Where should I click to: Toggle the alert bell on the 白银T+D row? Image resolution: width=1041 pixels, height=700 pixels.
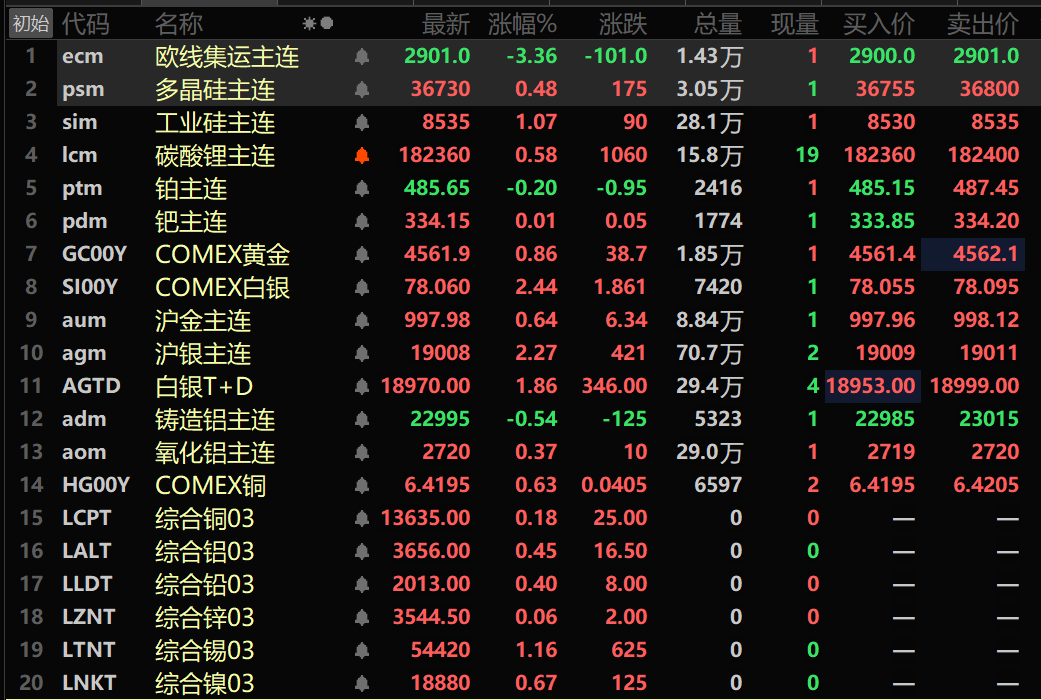[x=362, y=387]
